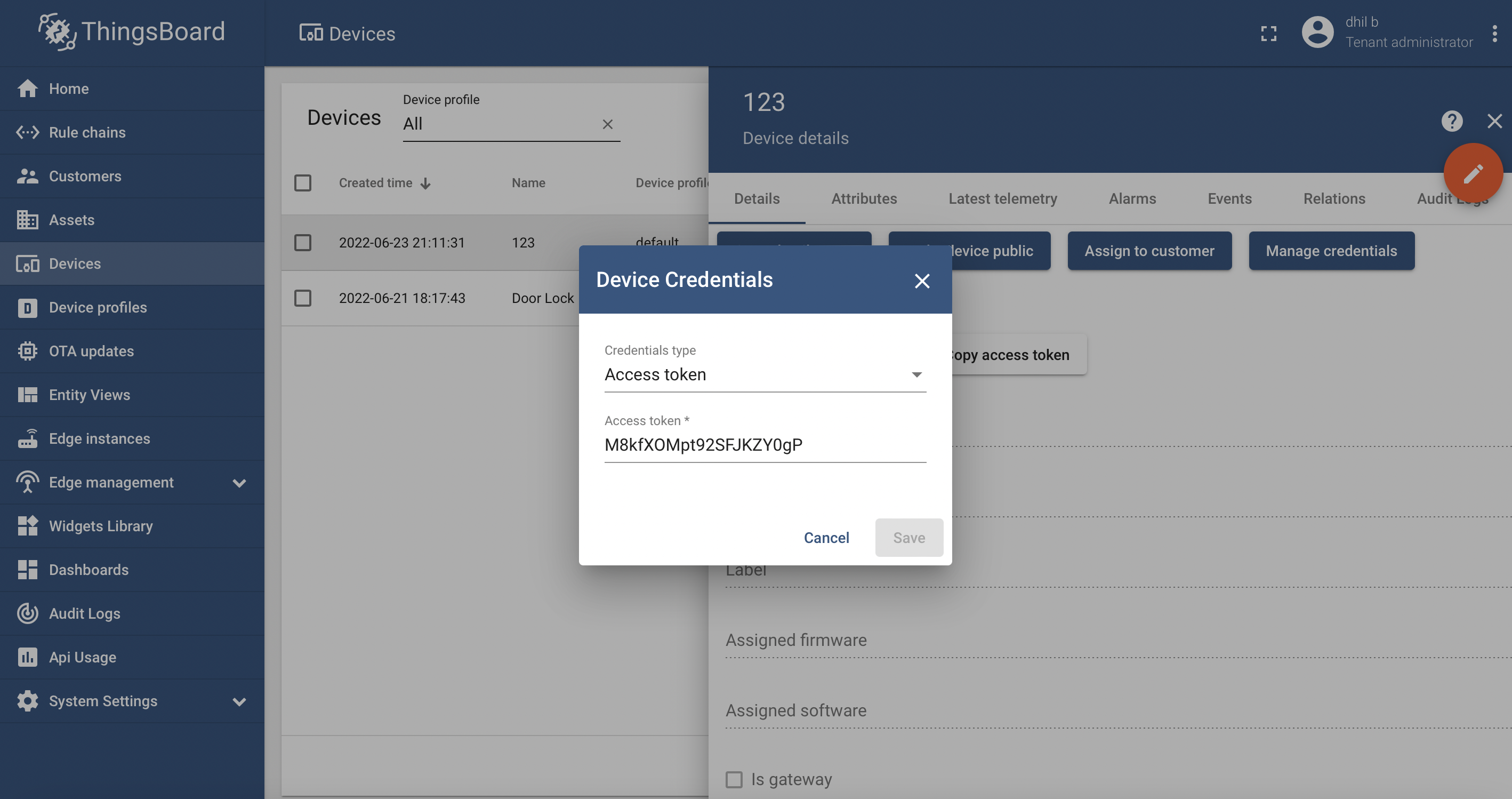Viewport: 1512px width, 799px height.
Task: Click the orange pencil edit button
Action: (1473, 173)
